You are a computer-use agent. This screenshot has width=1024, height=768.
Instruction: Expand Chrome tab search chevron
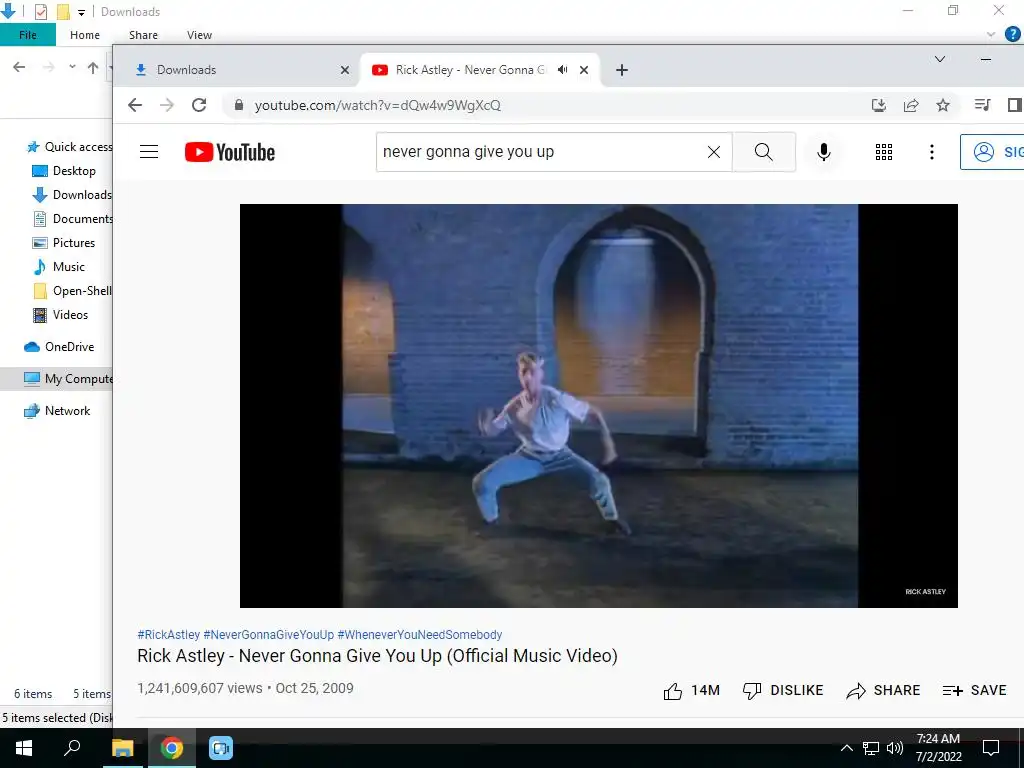(x=940, y=59)
